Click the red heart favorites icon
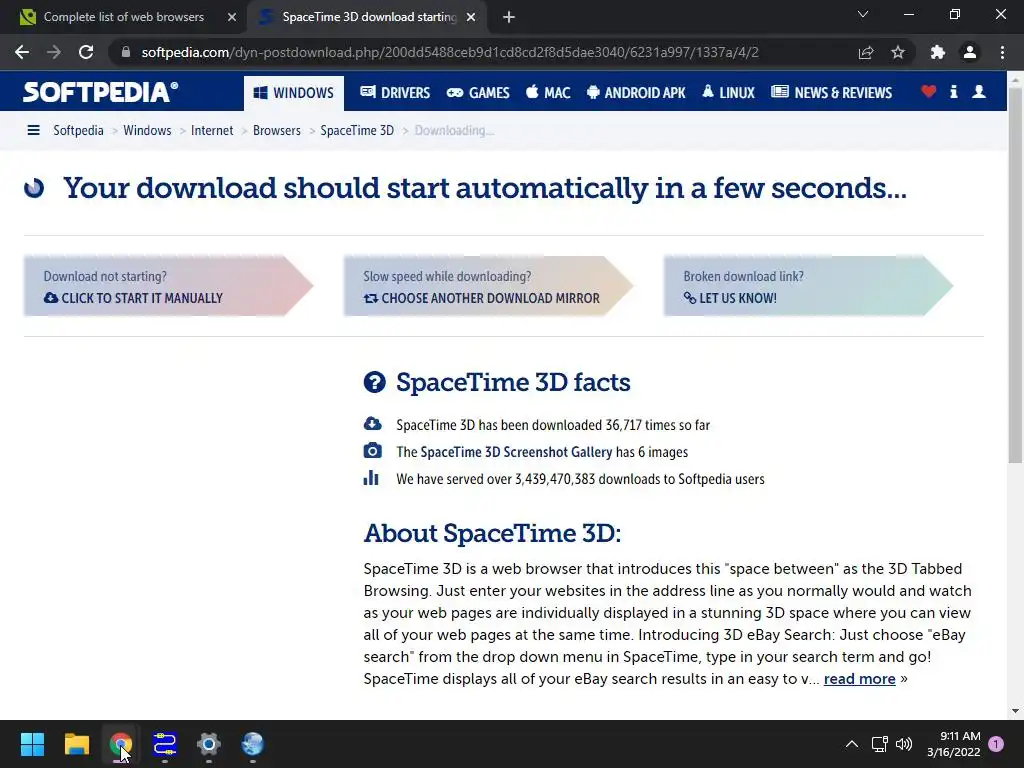 tap(929, 91)
